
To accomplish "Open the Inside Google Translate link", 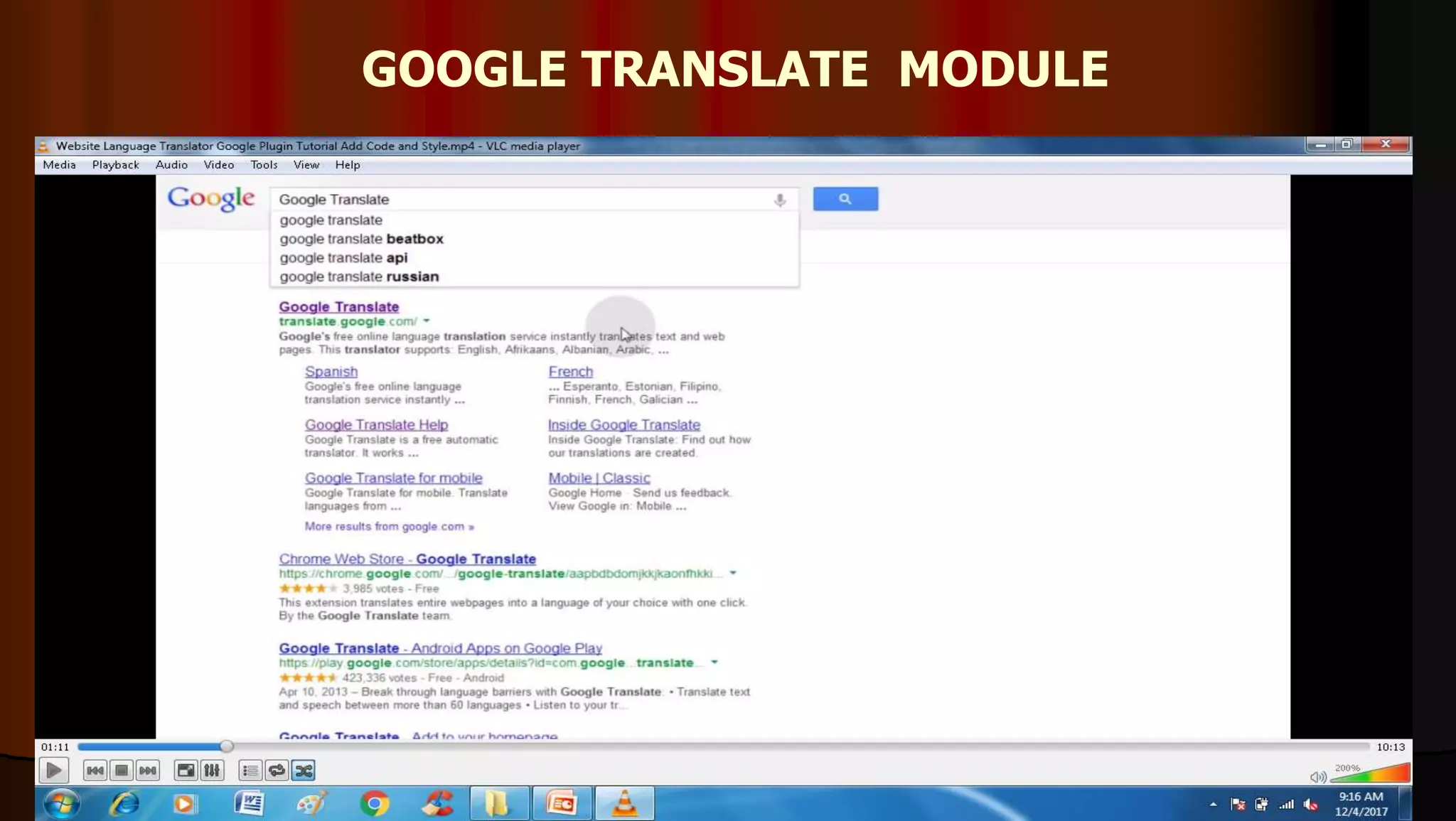I will 623,425.
